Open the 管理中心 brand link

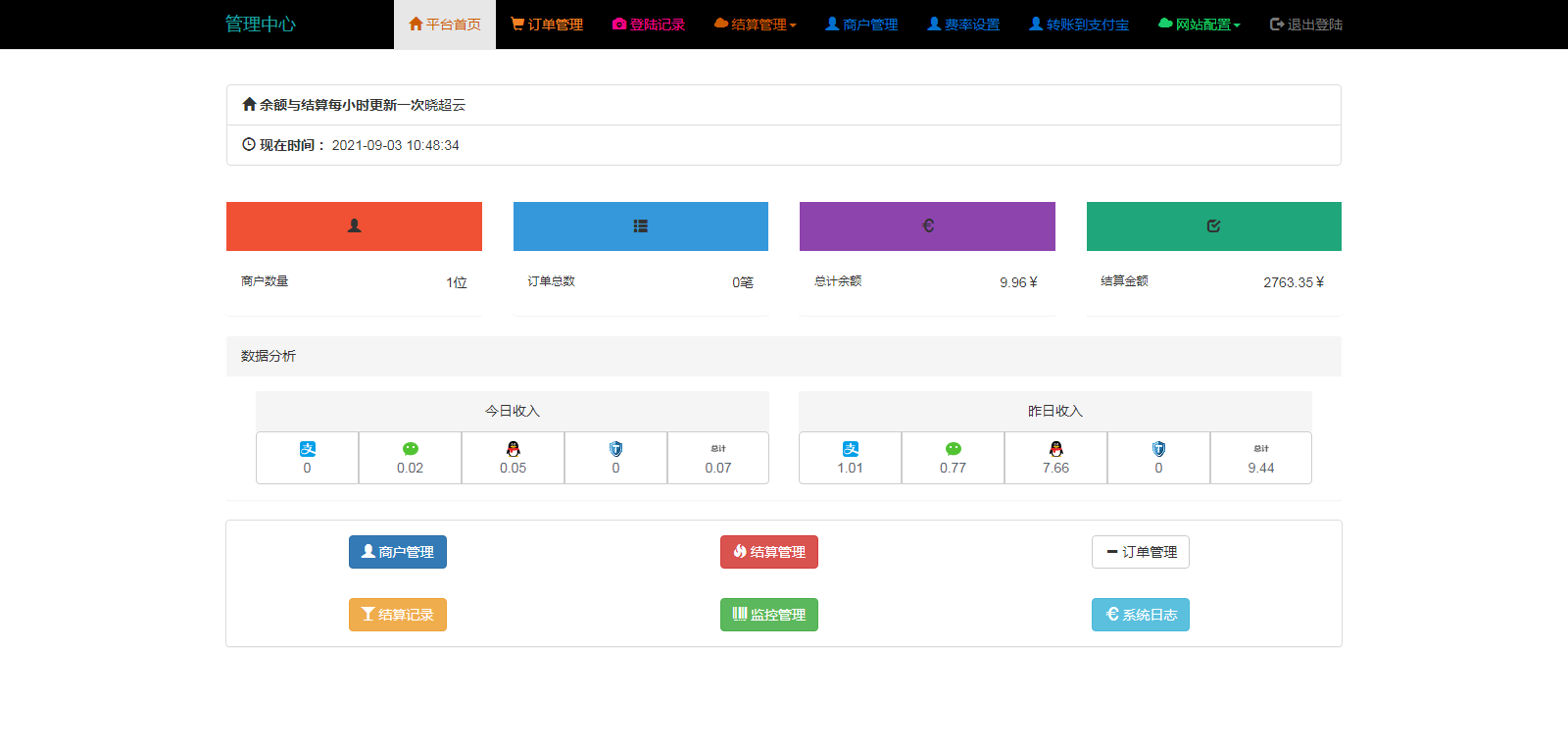[x=261, y=25]
